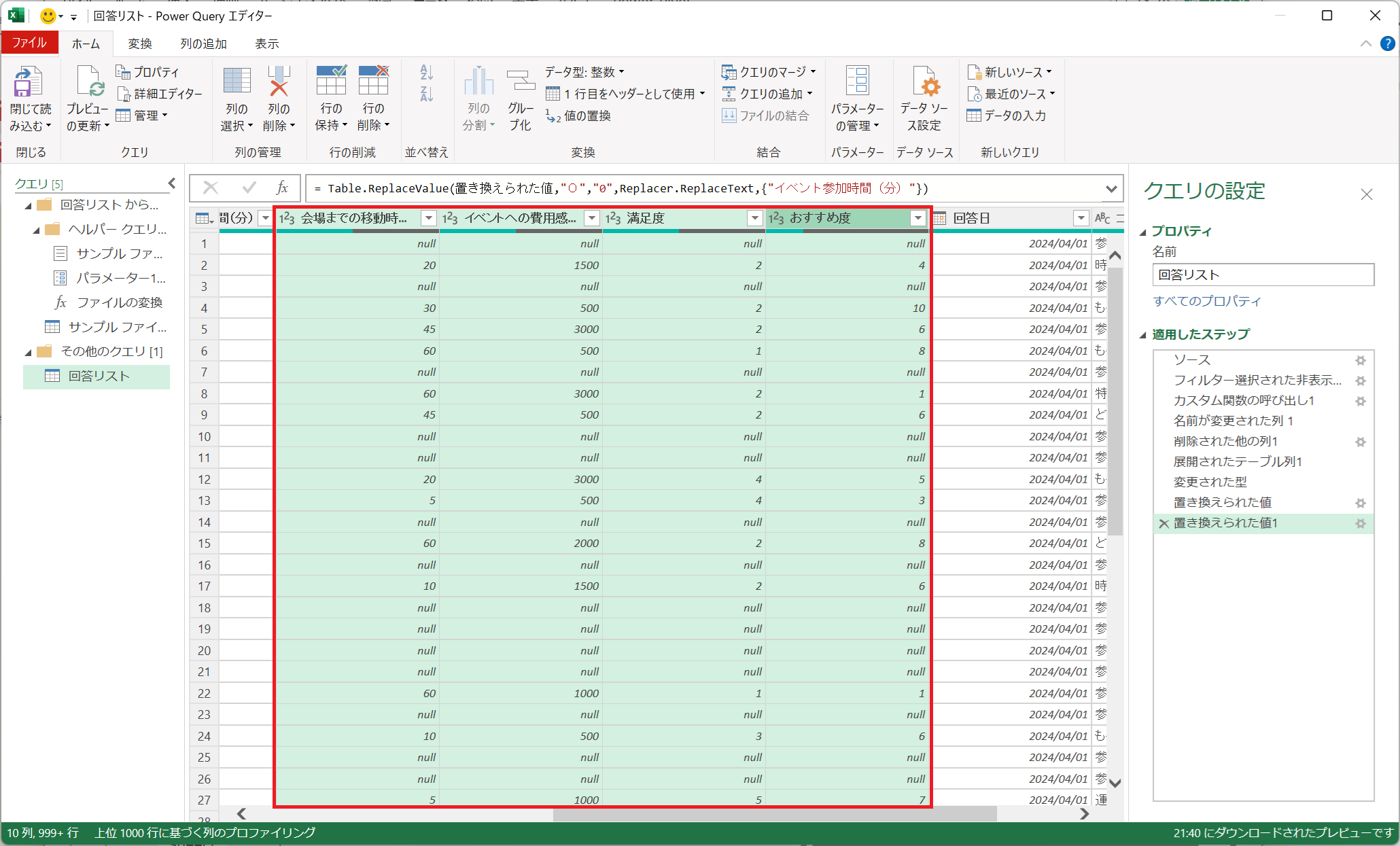Select the 回答リスト query in the pane
Viewport: 1400px width, 846px height.
click(97, 376)
